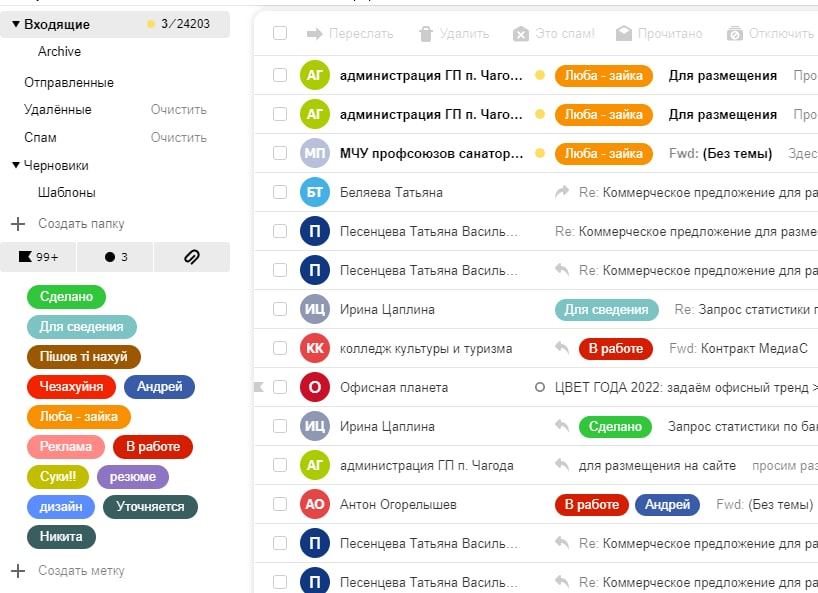Image resolution: width=818 pixels, height=593 pixels.
Task: Collapse the Черновики folder triangle
Action: [16, 165]
